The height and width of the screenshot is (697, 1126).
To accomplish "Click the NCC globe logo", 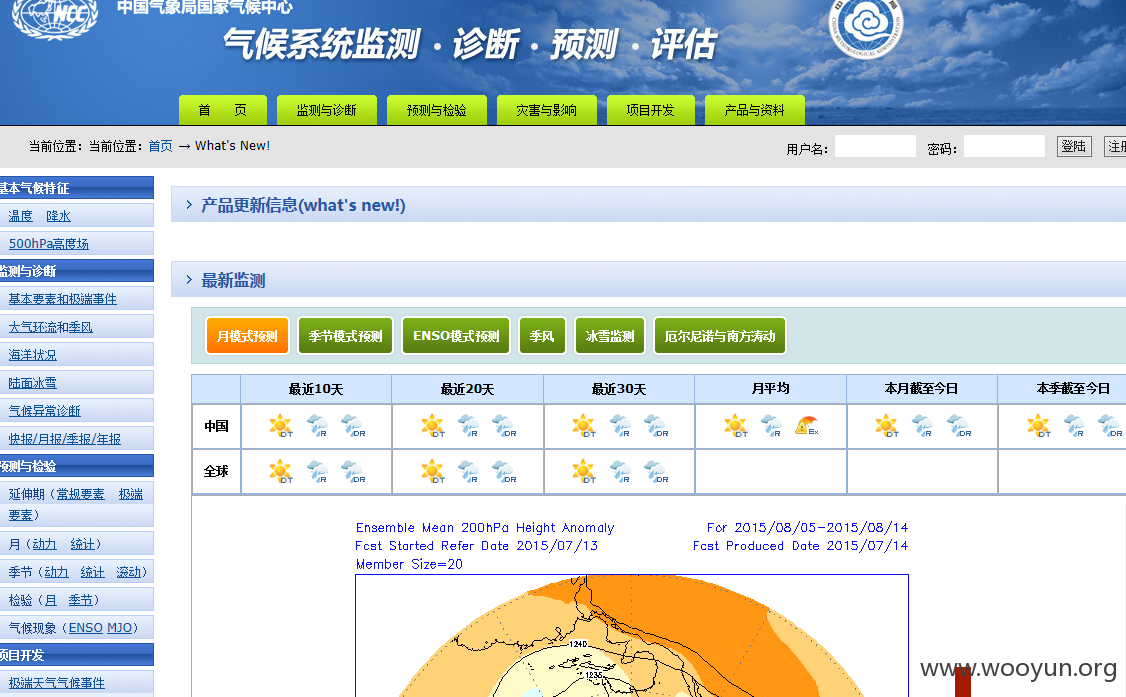I will tap(55, 17).
